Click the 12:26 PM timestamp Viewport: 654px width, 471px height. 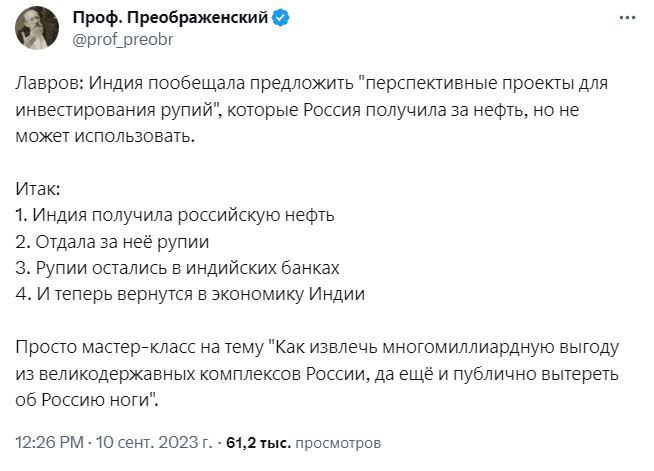click(50, 442)
